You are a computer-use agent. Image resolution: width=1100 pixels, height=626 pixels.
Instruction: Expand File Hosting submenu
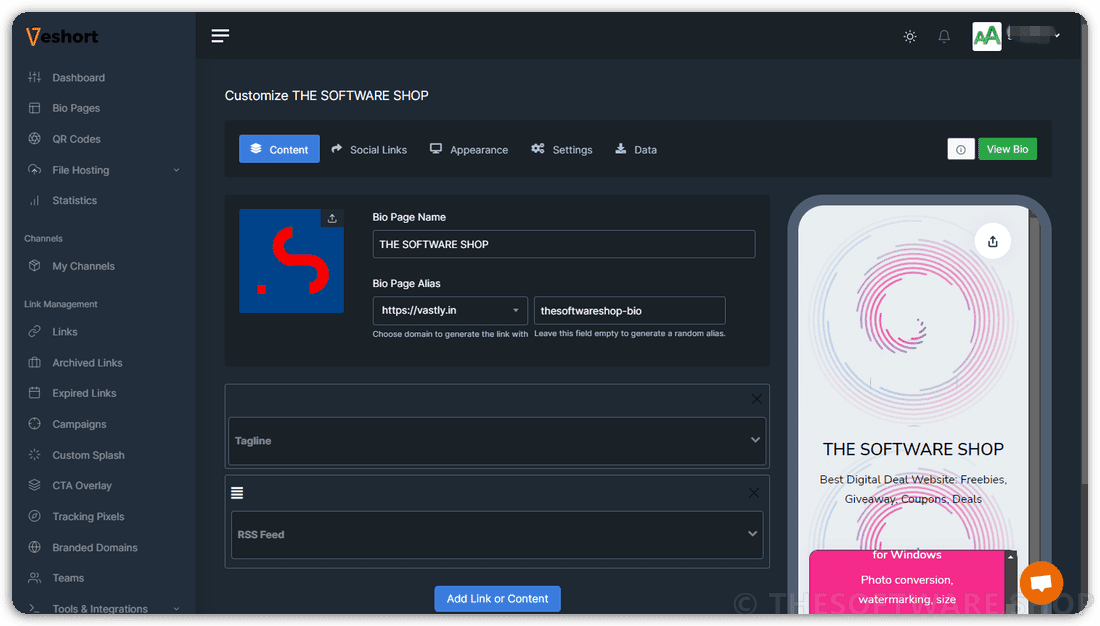(103, 170)
